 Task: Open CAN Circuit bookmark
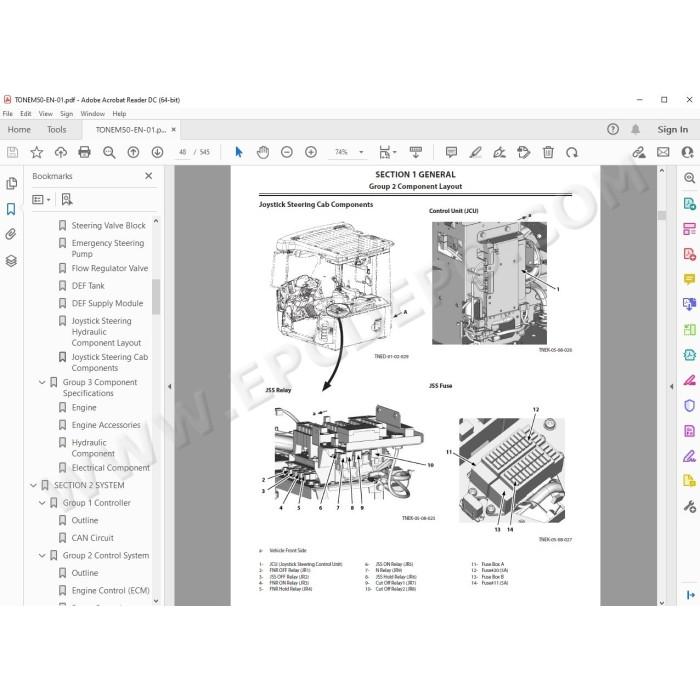92,538
